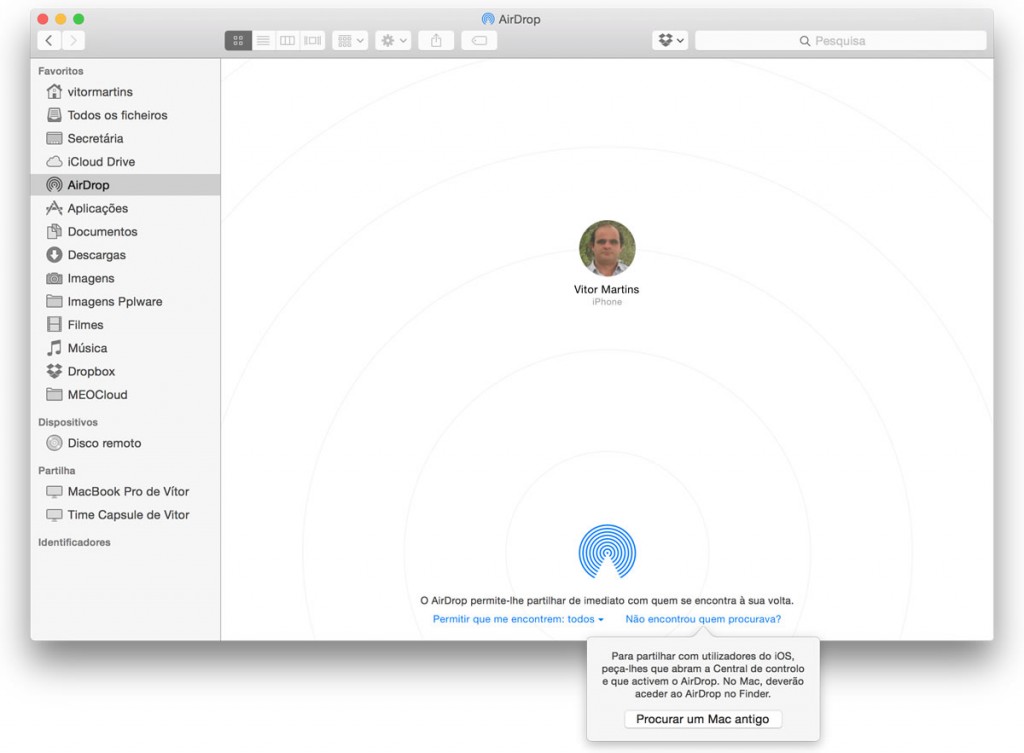
Task: Click the Partilha section header
Action: point(56,471)
